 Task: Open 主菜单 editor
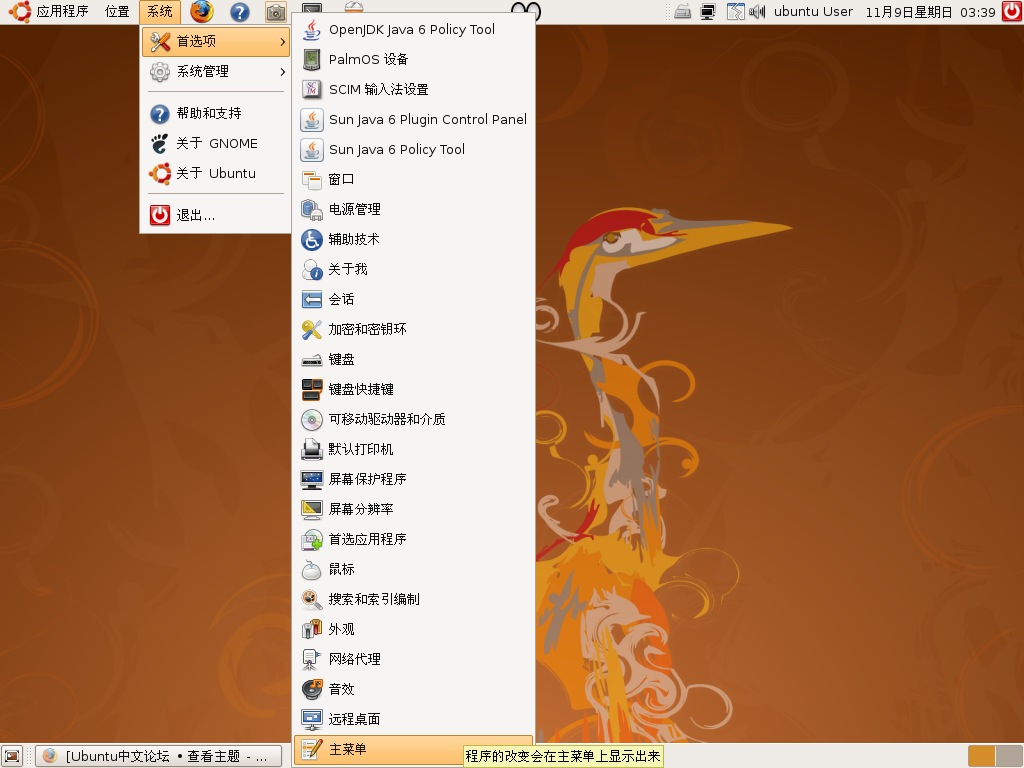413,750
